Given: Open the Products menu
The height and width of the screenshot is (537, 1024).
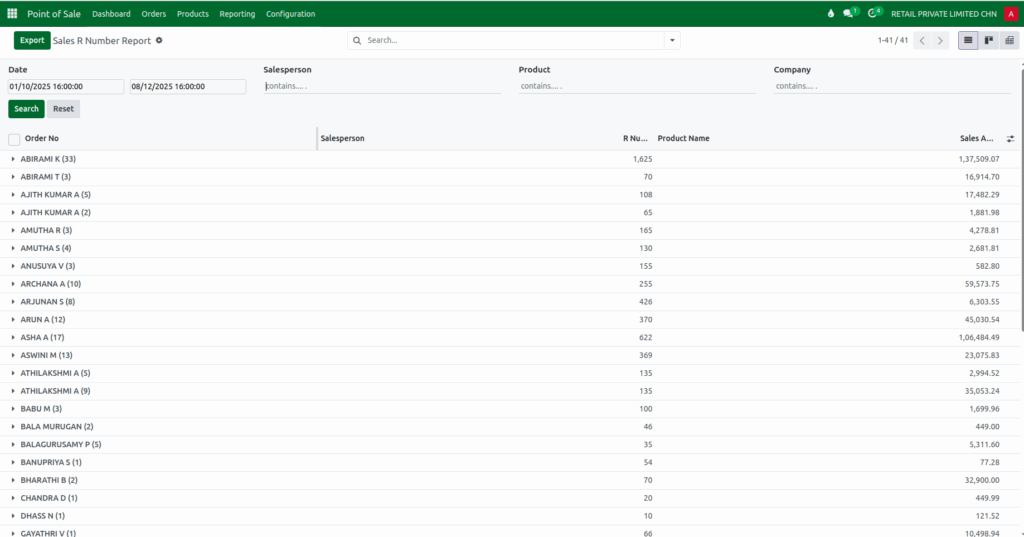Looking at the screenshot, I should 193,14.
